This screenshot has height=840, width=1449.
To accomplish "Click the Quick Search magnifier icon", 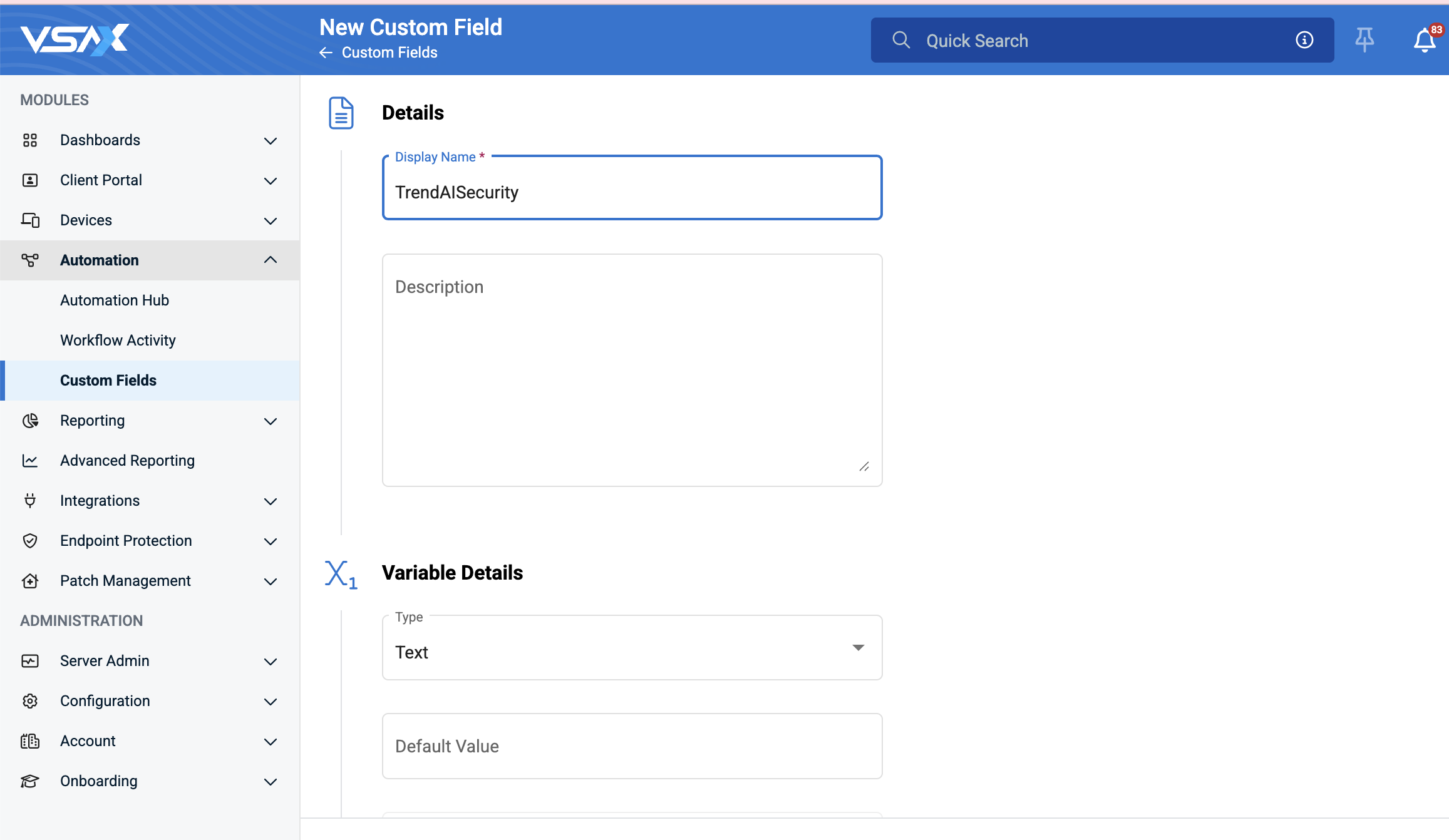I will [x=901, y=40].
